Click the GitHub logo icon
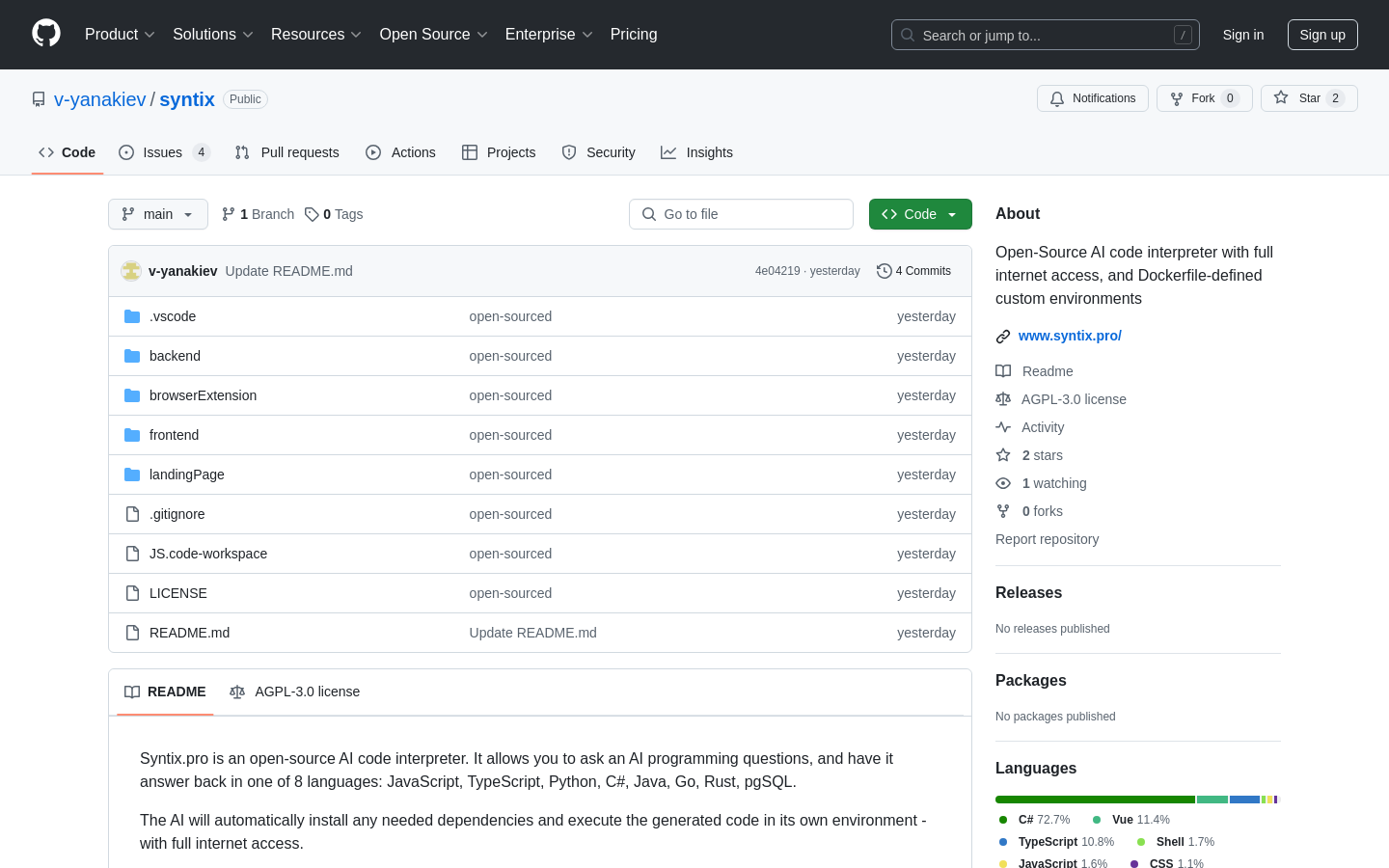Viewport: 1389px width, 868px height. (x=46, y=34)
